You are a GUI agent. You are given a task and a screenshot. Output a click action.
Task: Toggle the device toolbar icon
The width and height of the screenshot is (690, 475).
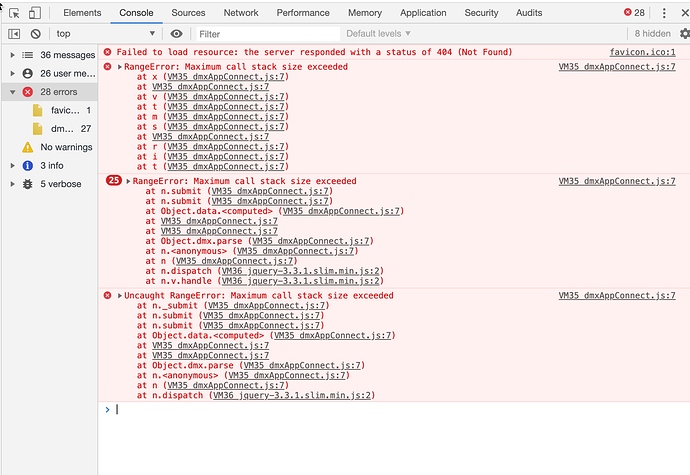pyautogui.click(x=35, y=13)
